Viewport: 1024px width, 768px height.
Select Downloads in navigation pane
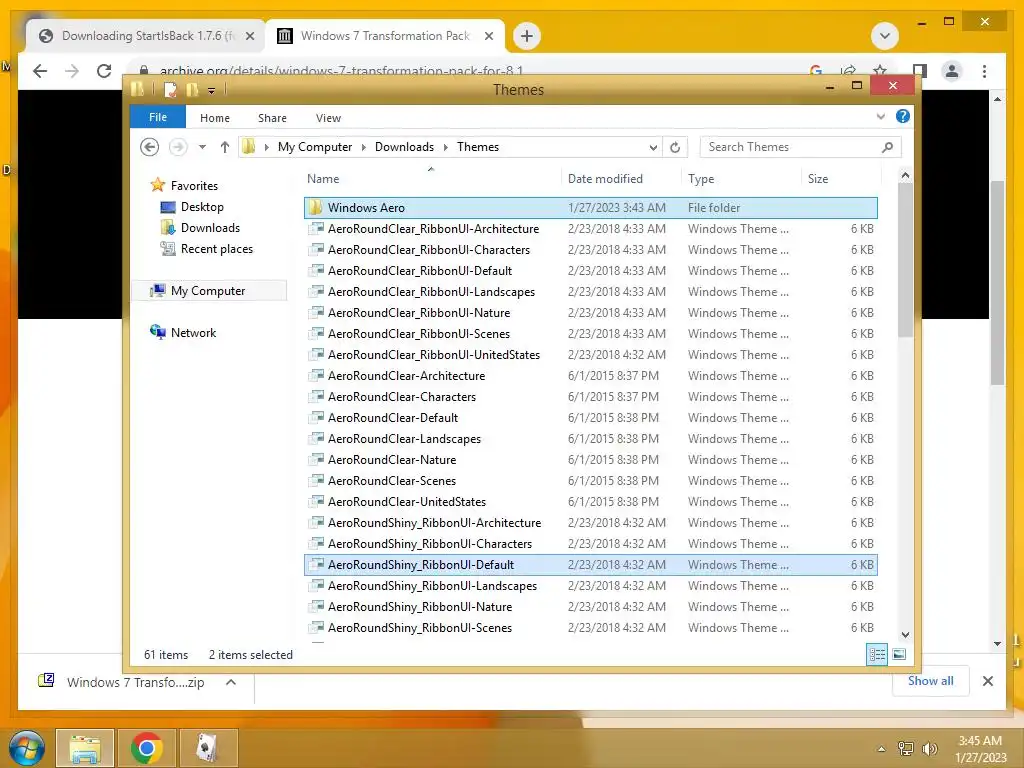[200, 228]
